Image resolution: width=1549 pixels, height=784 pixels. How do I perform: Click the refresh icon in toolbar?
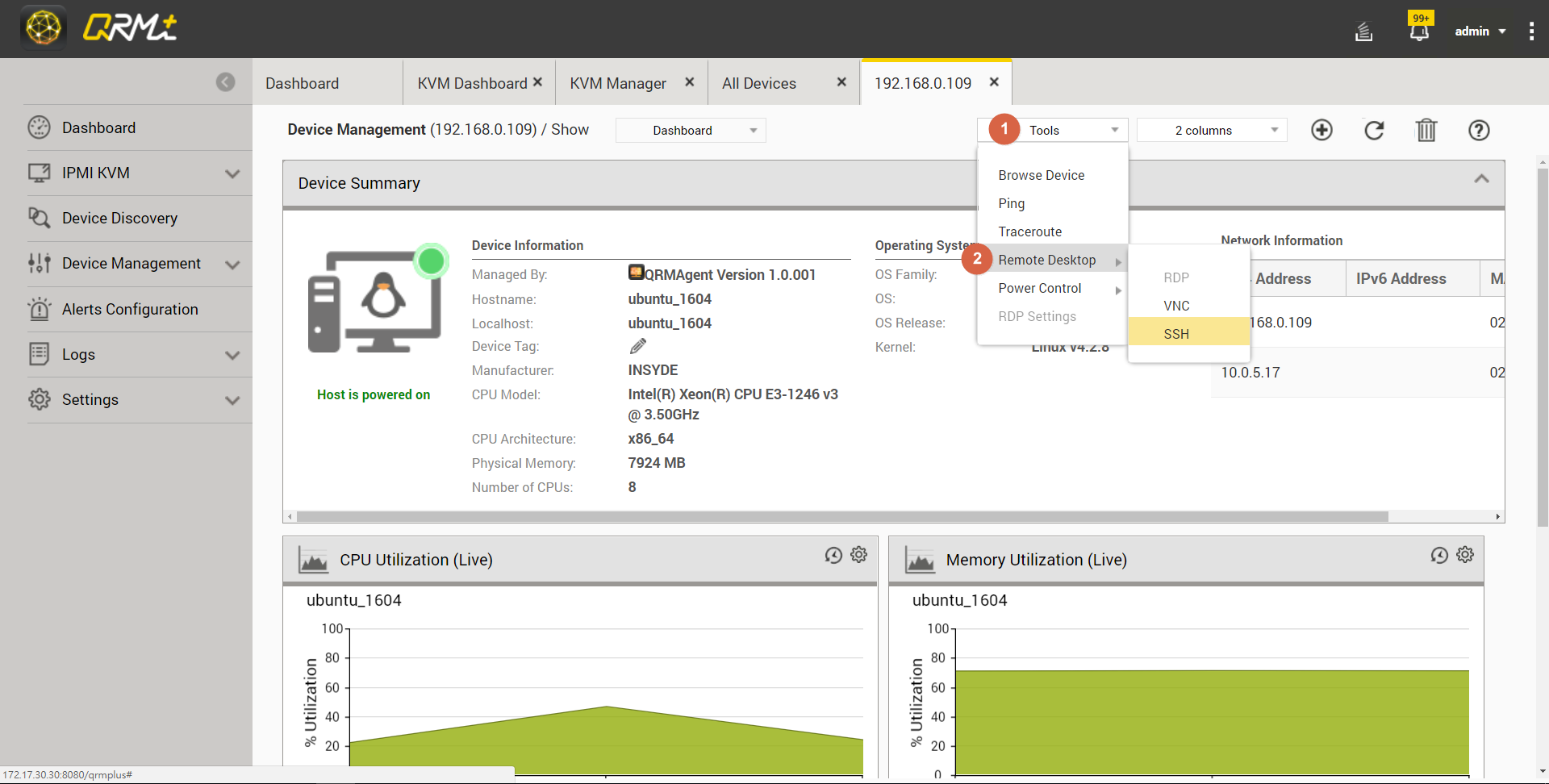(1374, 130)
